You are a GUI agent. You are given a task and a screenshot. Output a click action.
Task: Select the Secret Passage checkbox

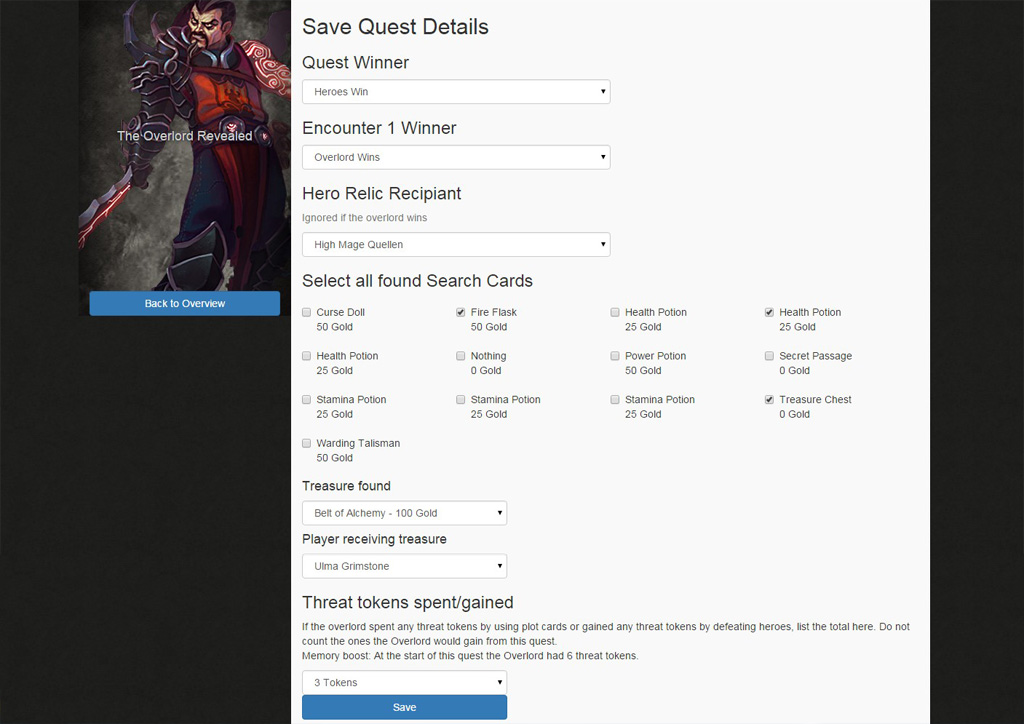coord(770,356)
